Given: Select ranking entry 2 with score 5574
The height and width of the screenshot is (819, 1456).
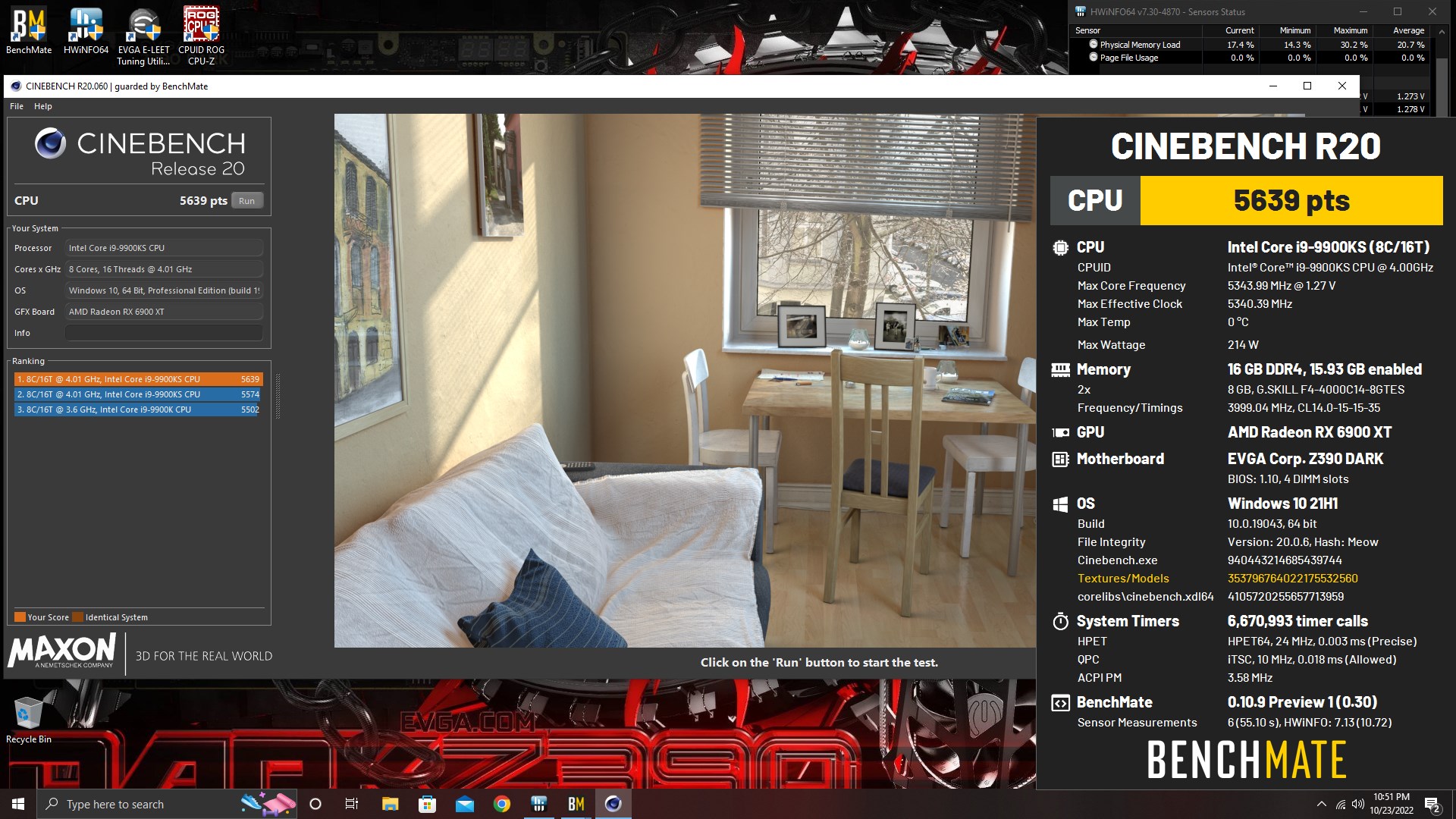Looking at the screenshot, I should [138, 394].
